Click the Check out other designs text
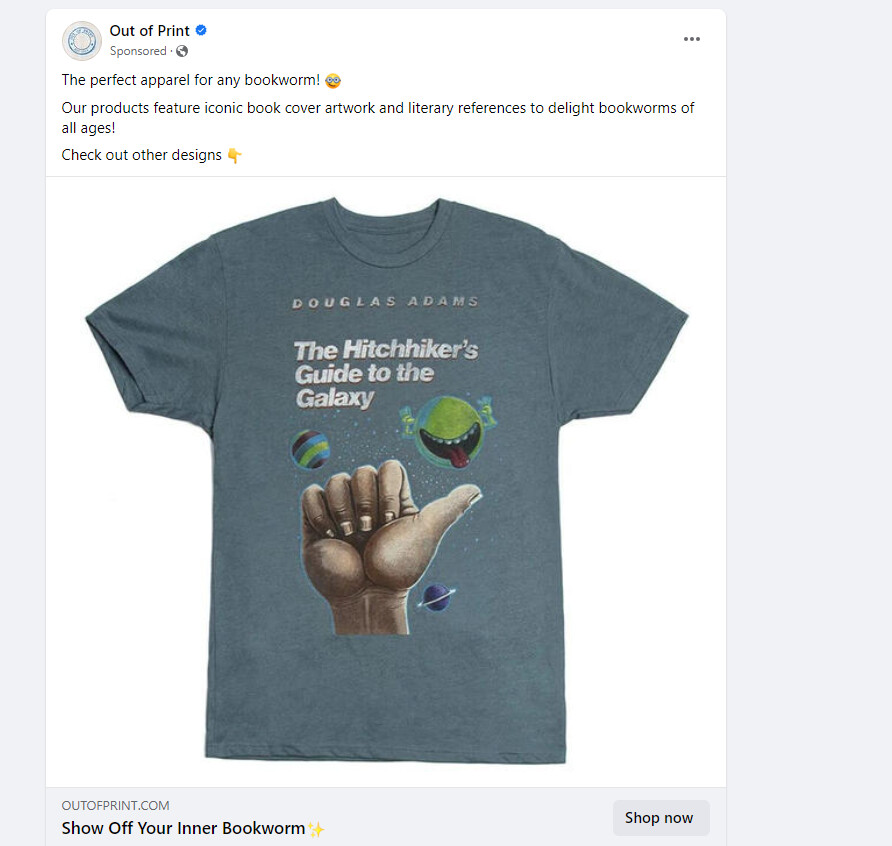The height and width of the screenshot is (846, 892). (x=142, y=155)
